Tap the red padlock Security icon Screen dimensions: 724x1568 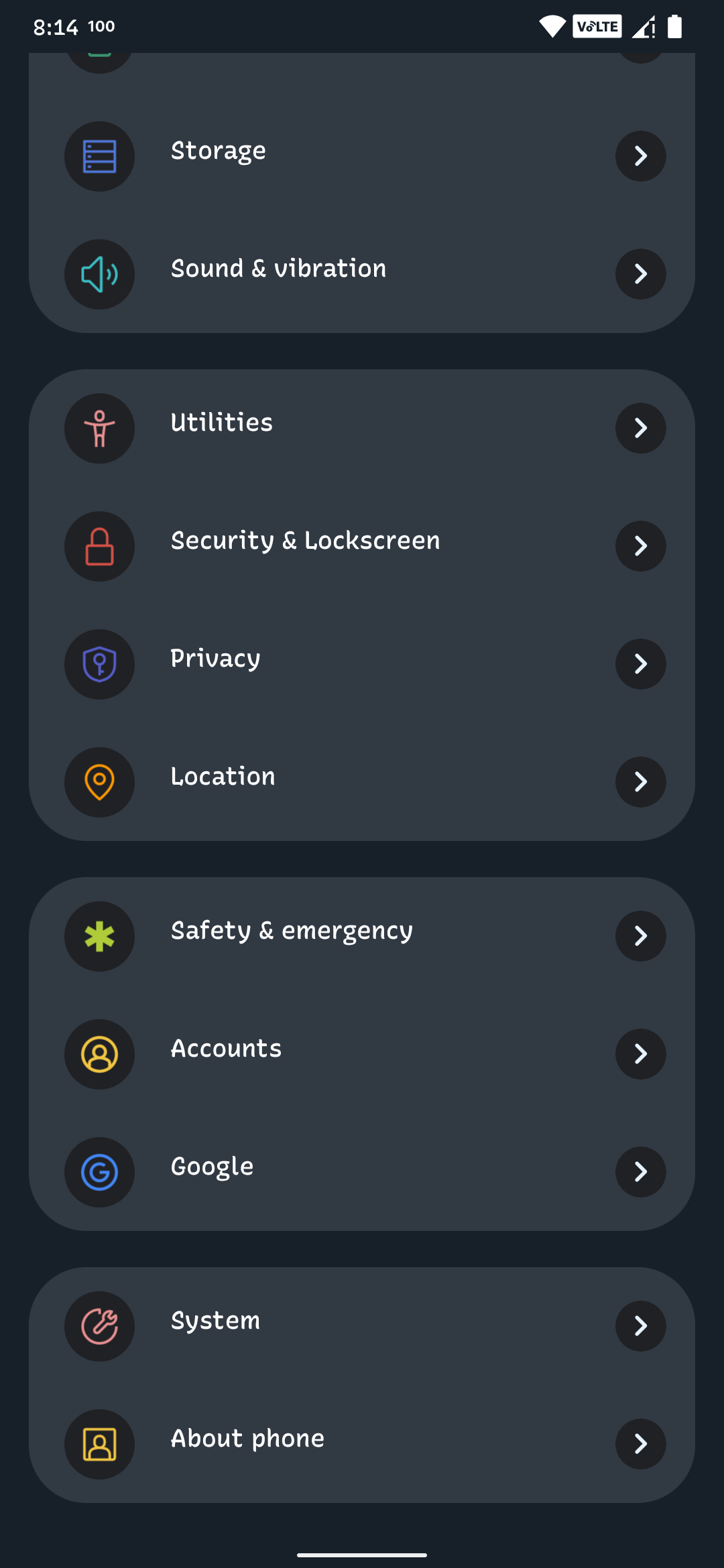[99, 546]
